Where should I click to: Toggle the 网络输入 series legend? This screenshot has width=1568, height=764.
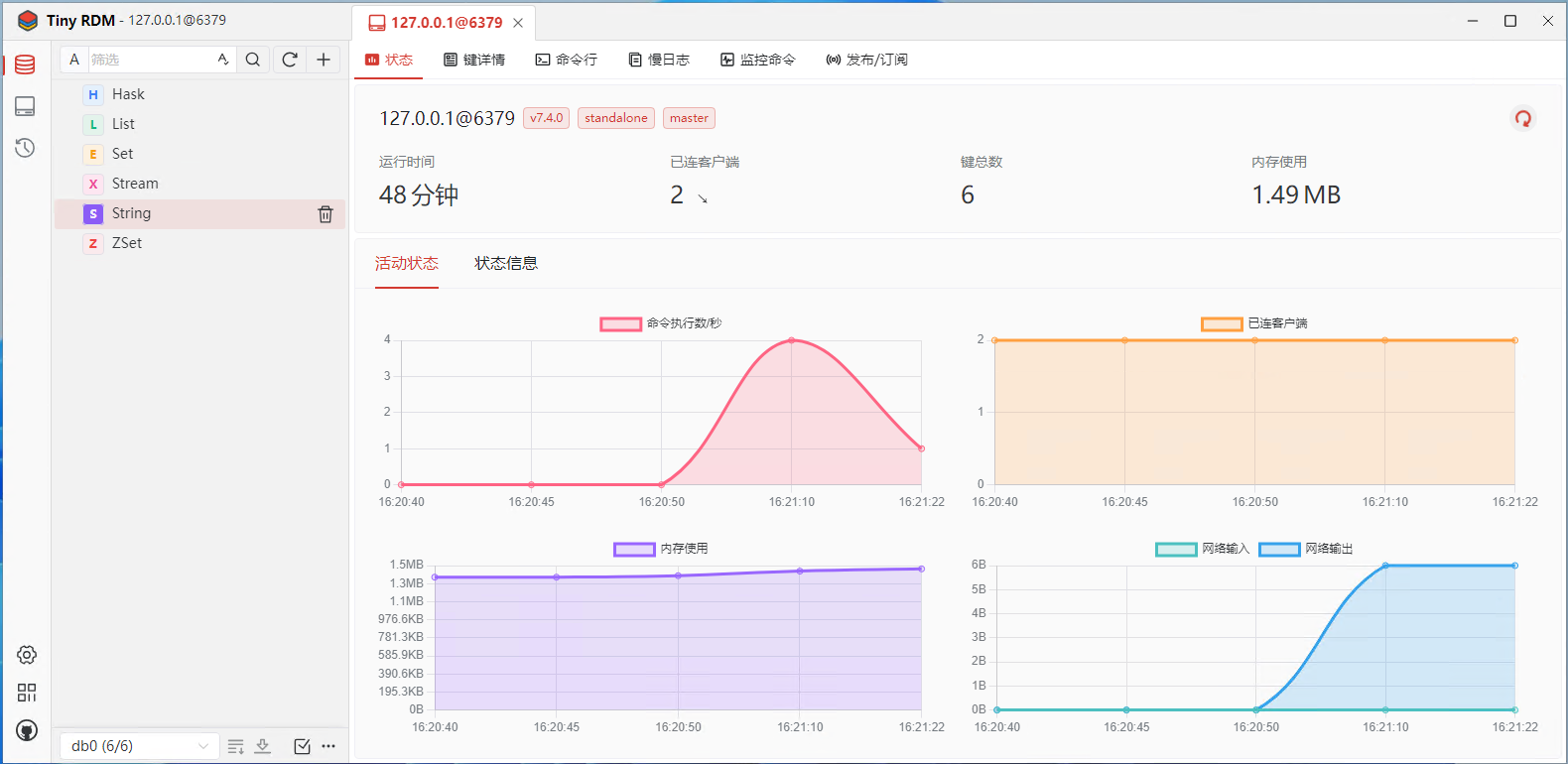(1176, 549)
